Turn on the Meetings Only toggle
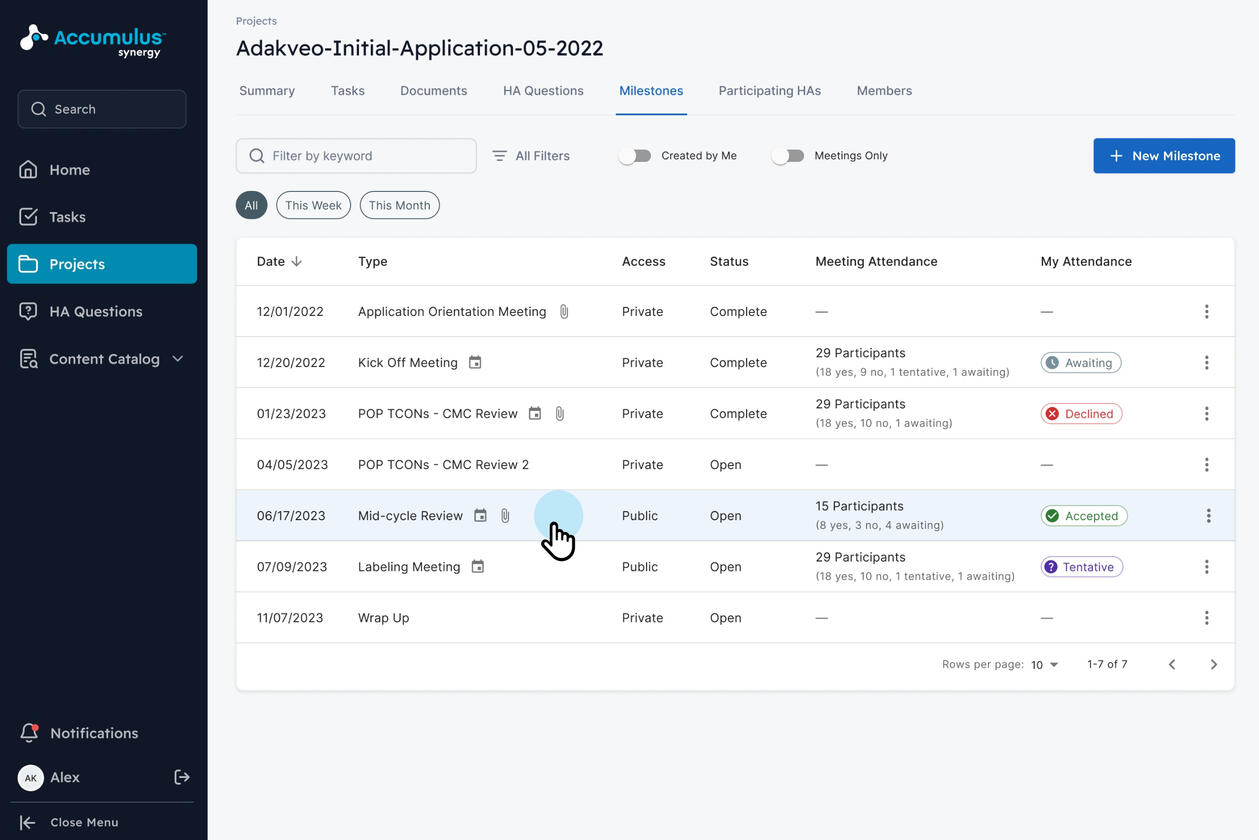The height and width of the screenshot is (840, 1259). click(x=788, y=156)
